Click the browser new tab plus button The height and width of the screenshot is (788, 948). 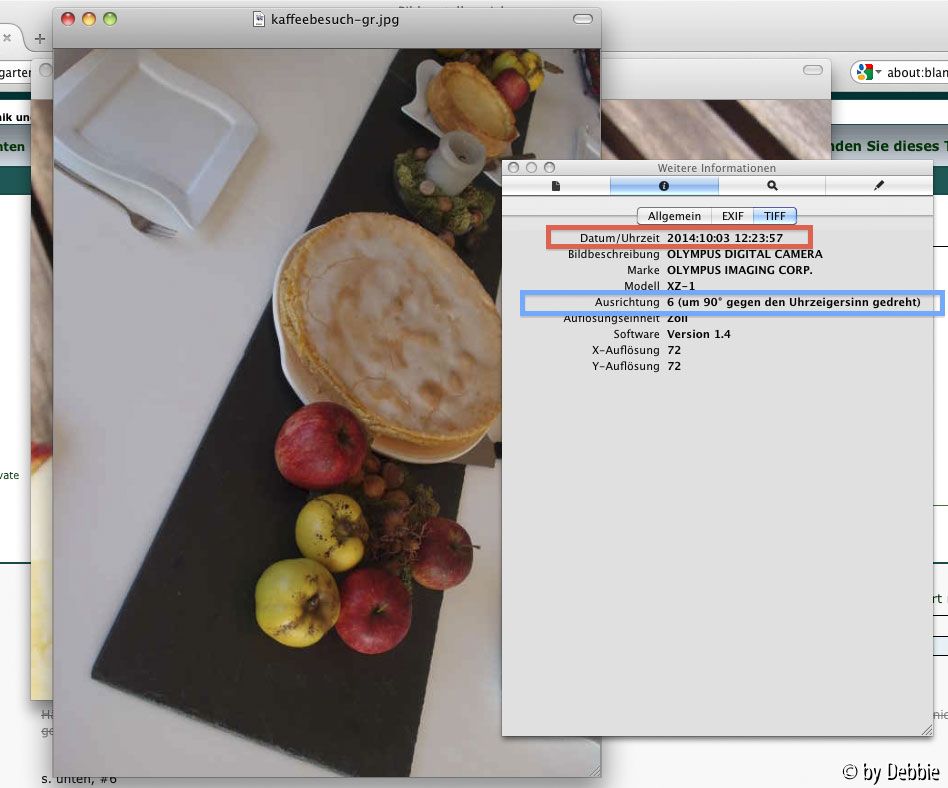[x=40, y=39]
